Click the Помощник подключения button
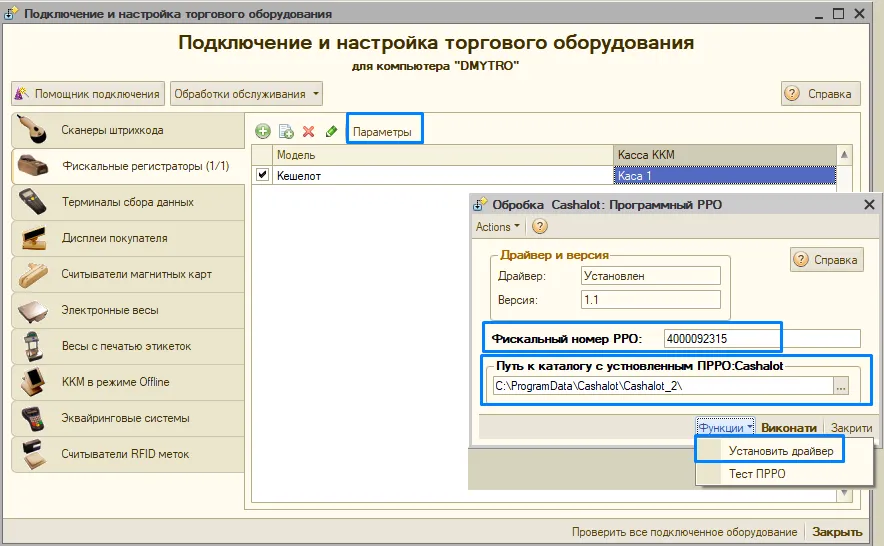The height and width of the screenshot is (546, 884). tap(88, 94)
